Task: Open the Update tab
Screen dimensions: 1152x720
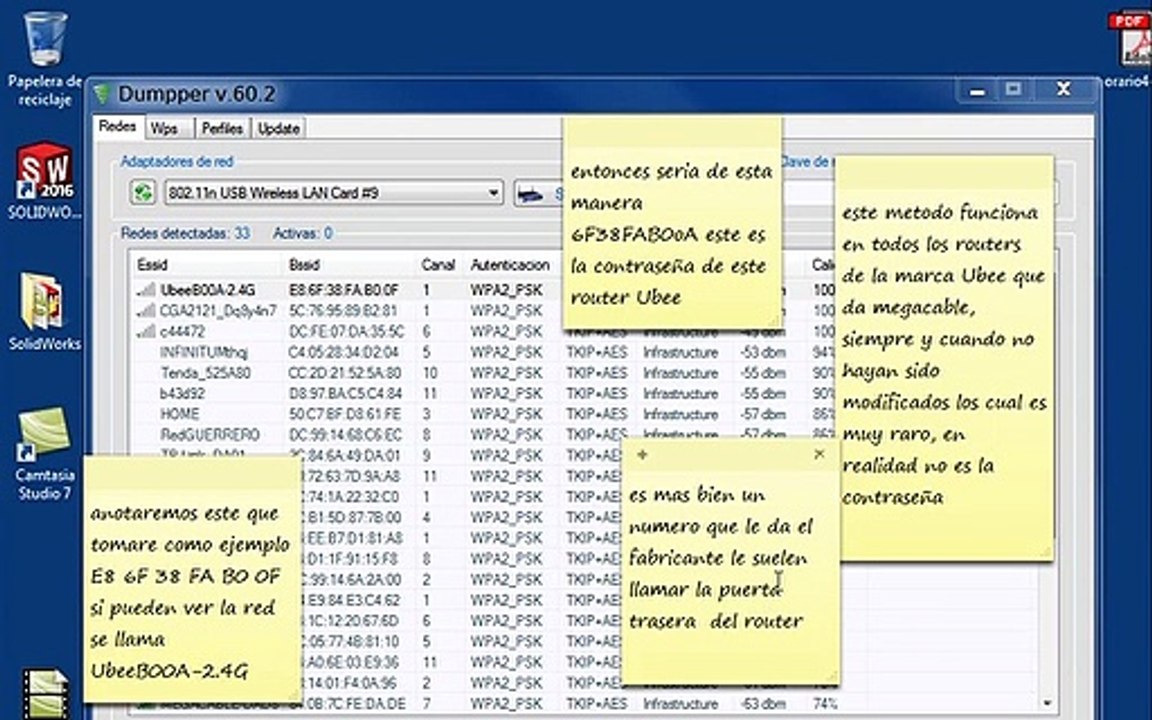Action: pyautogui.click(x=278, y=129)
